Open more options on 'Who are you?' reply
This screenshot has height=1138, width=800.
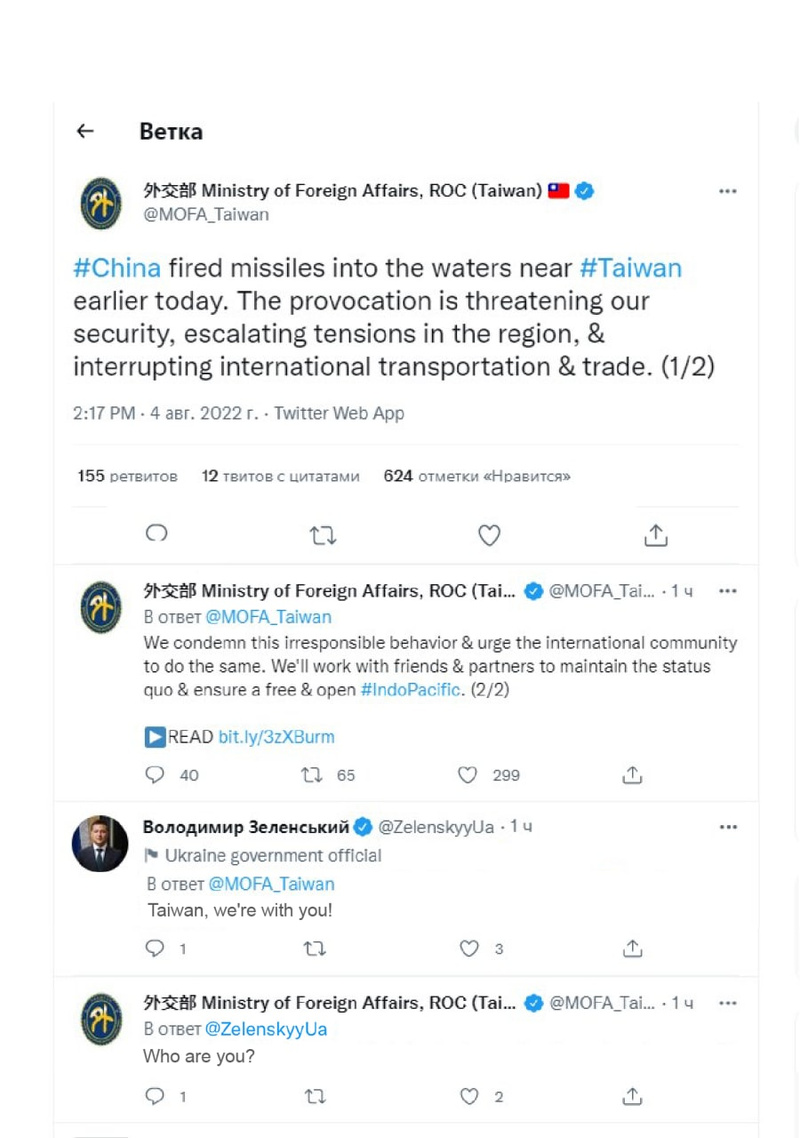728,1002
